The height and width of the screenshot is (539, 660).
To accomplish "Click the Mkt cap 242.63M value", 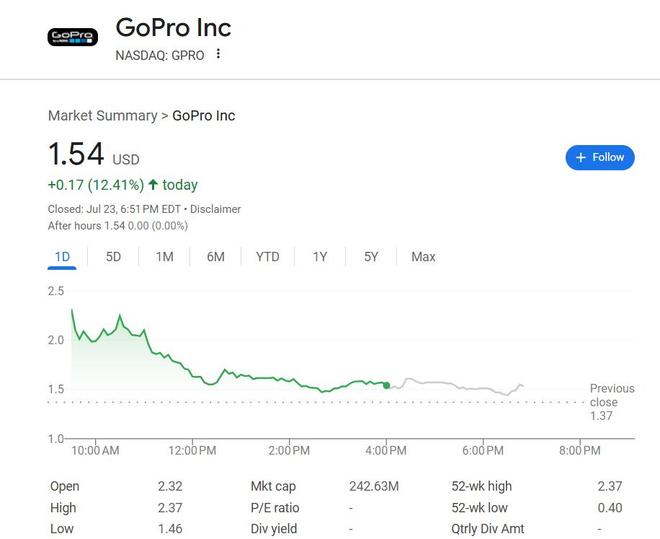I will [374, 486].
